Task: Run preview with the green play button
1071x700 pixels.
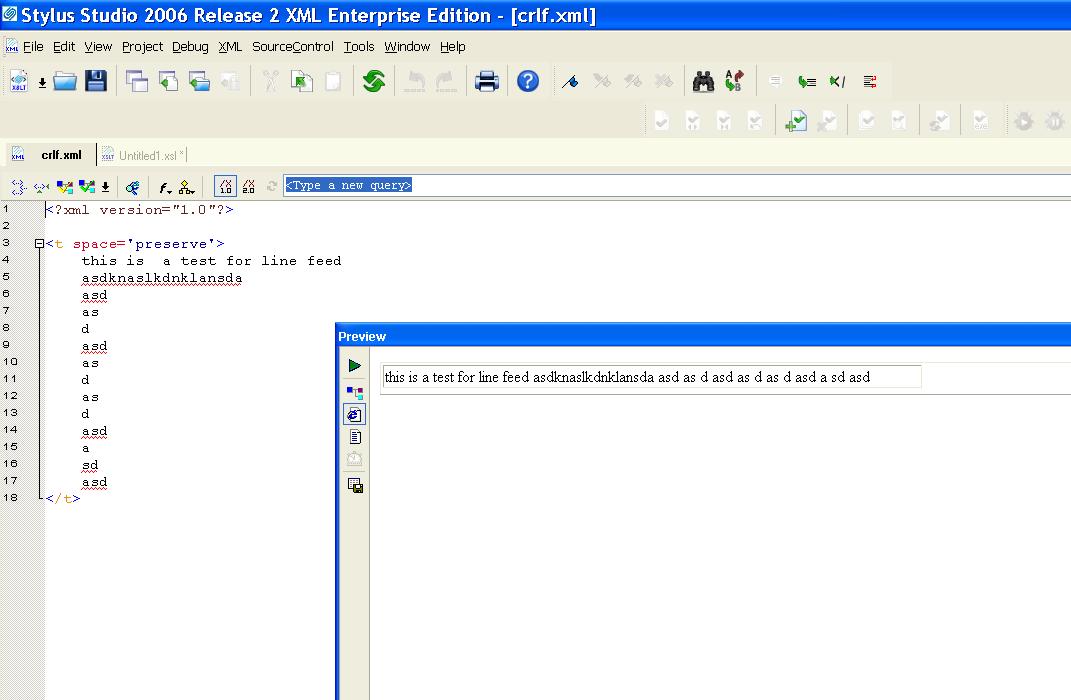Action: (355, 366)
